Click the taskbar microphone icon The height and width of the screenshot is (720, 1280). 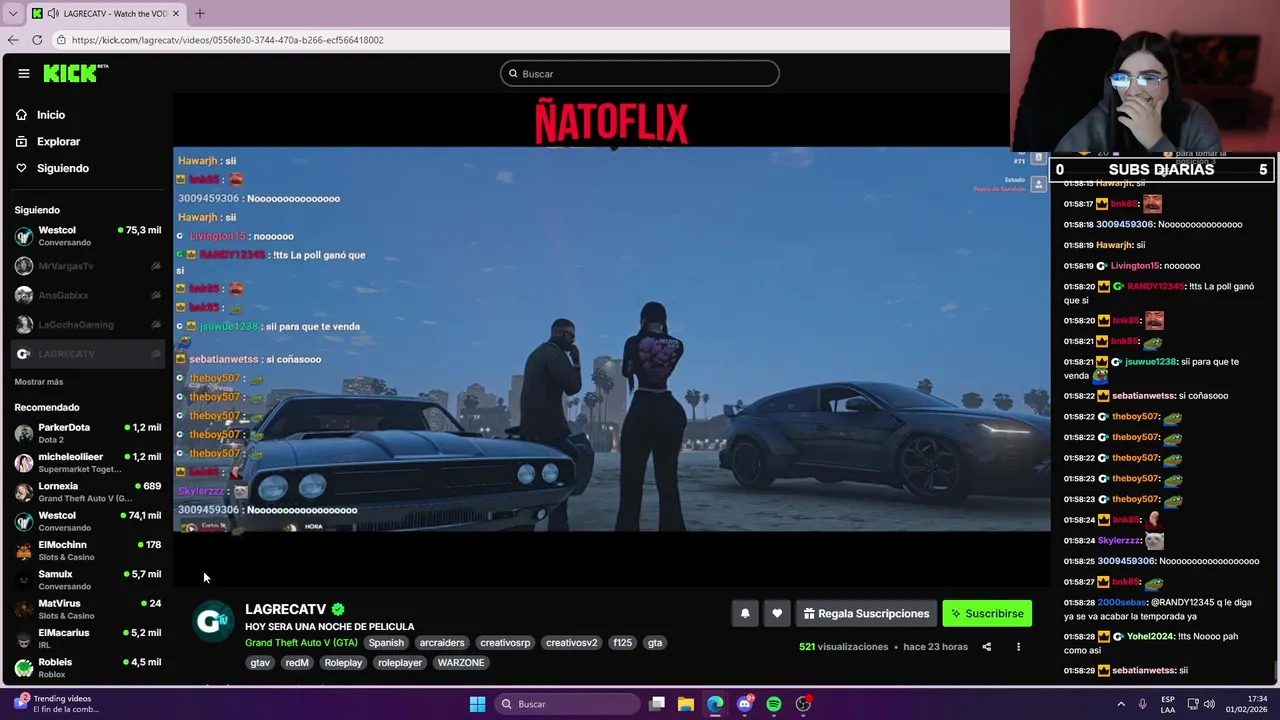(1143, 704)
